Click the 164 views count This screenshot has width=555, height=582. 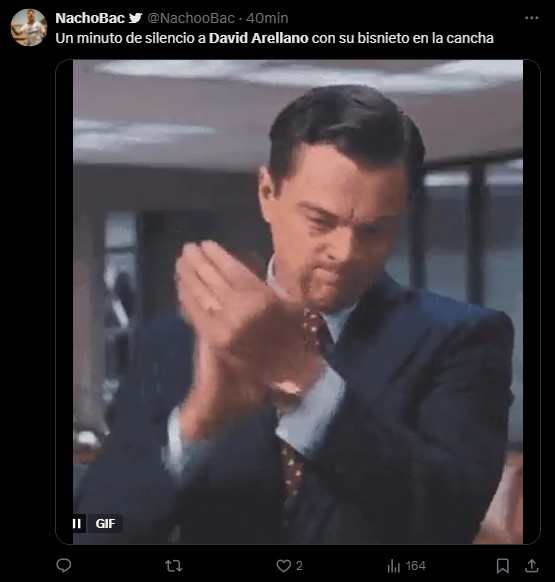[415, 566]
